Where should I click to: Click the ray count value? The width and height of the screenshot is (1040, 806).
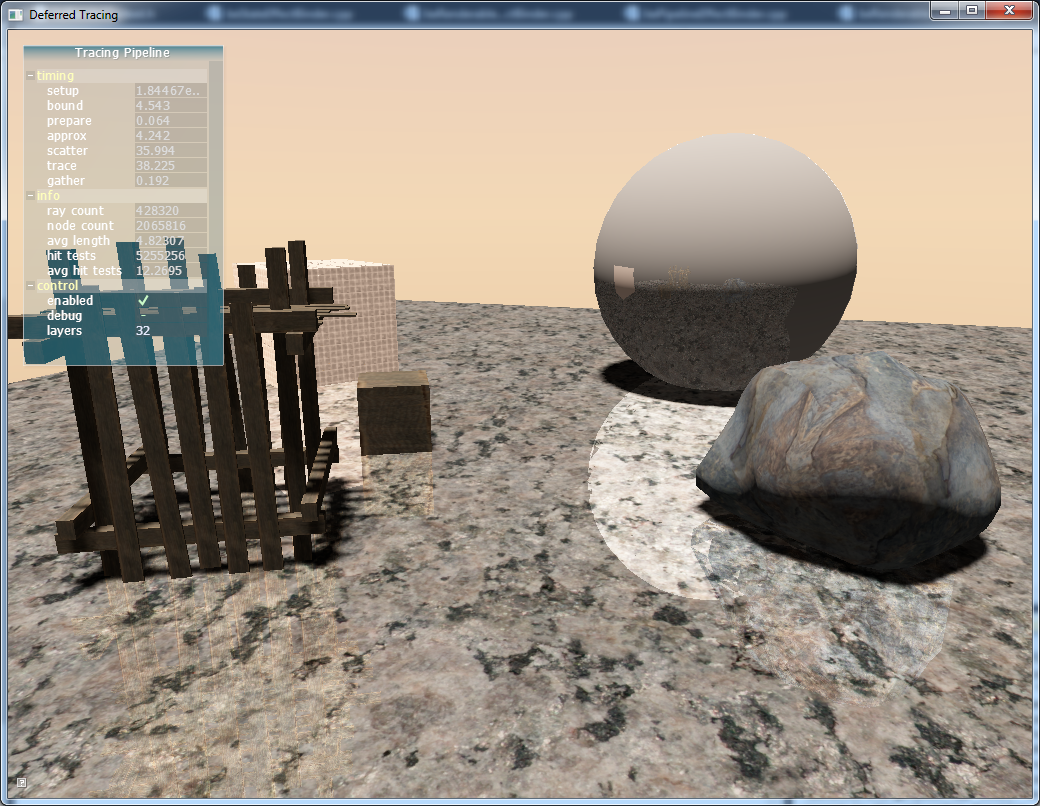[x=170, y=211]
